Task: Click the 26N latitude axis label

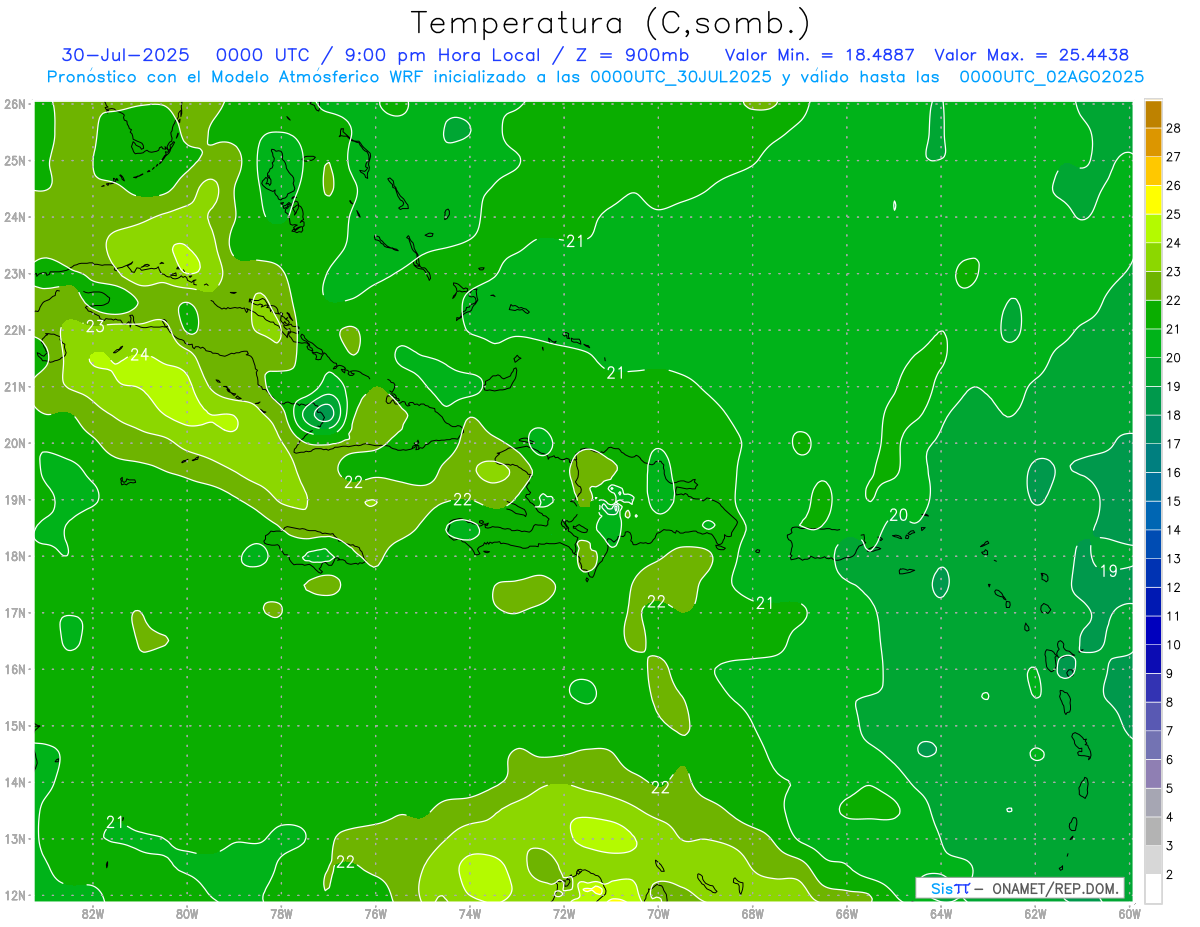Action: [x=14, y=104]
